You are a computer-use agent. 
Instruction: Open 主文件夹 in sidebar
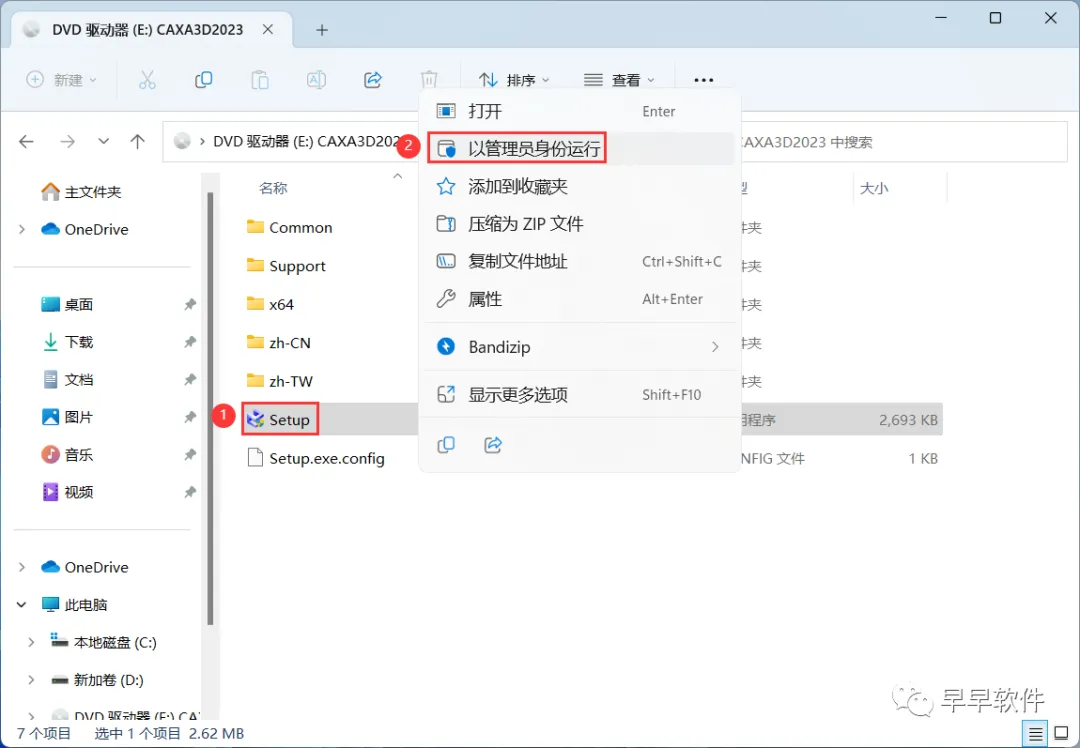[81, 192]
